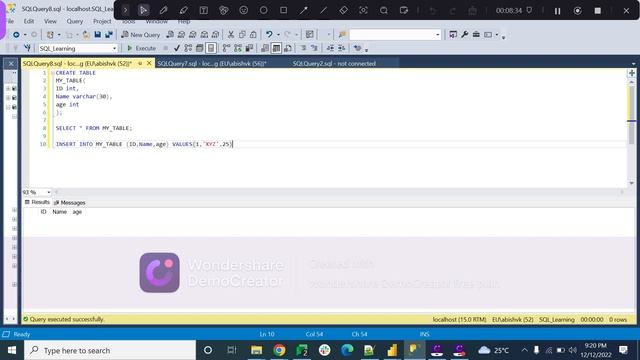Open Google Chrome from taskbar
This screenshot has width=640, height=360.
coord(279,350)
